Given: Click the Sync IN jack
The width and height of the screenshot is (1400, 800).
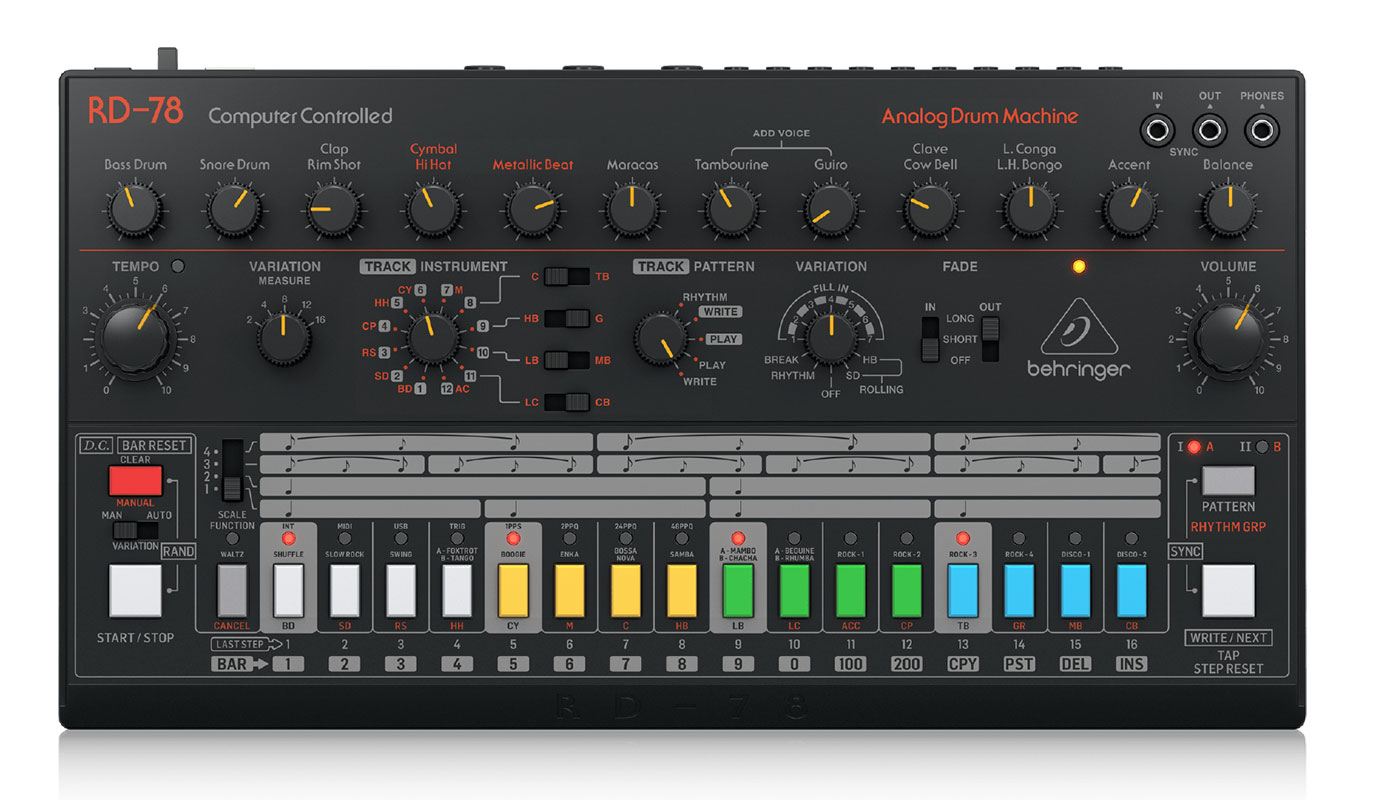Looking at the screenshot, I should click(1158, 130).
